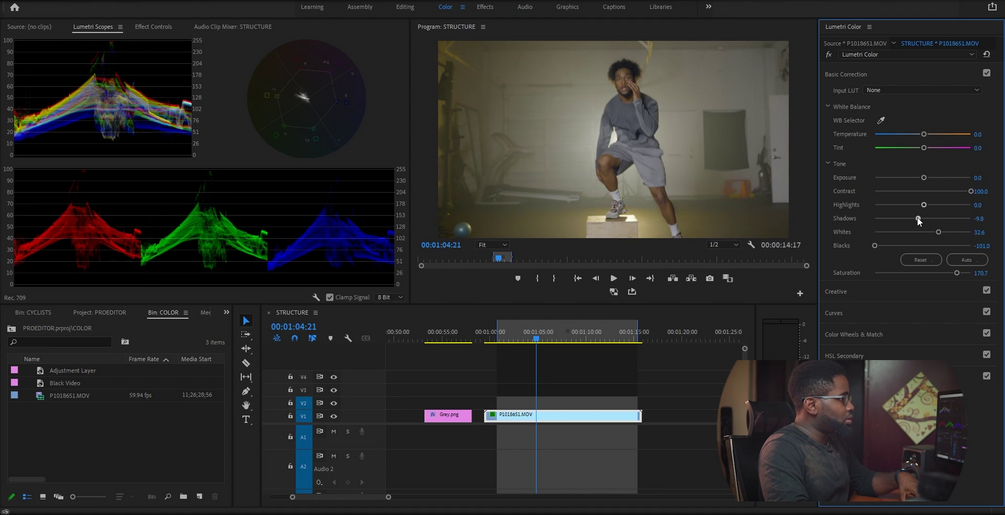Toggle timeline snapping magnet icon
1005x515 pixels.
tap(294, 338)
